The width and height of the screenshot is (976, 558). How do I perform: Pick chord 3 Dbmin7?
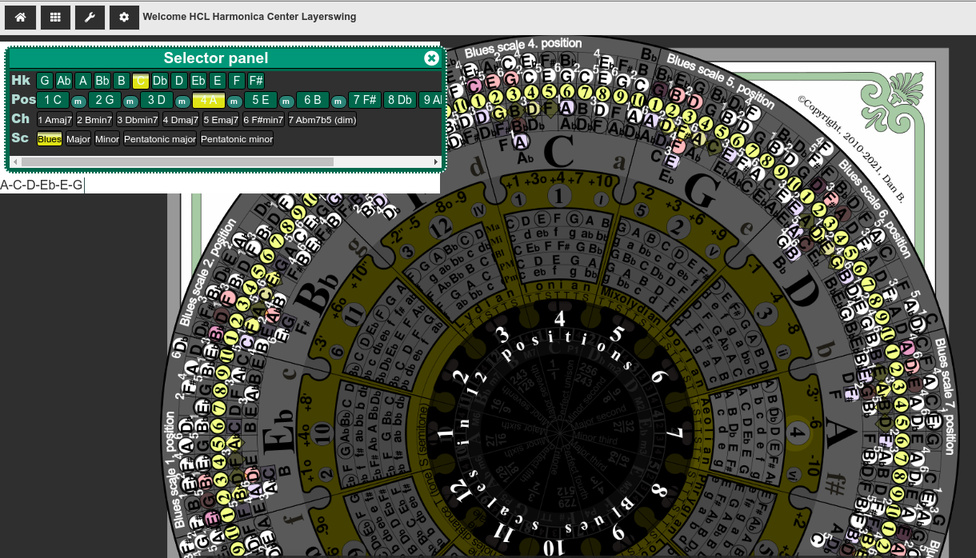[138, 120]
